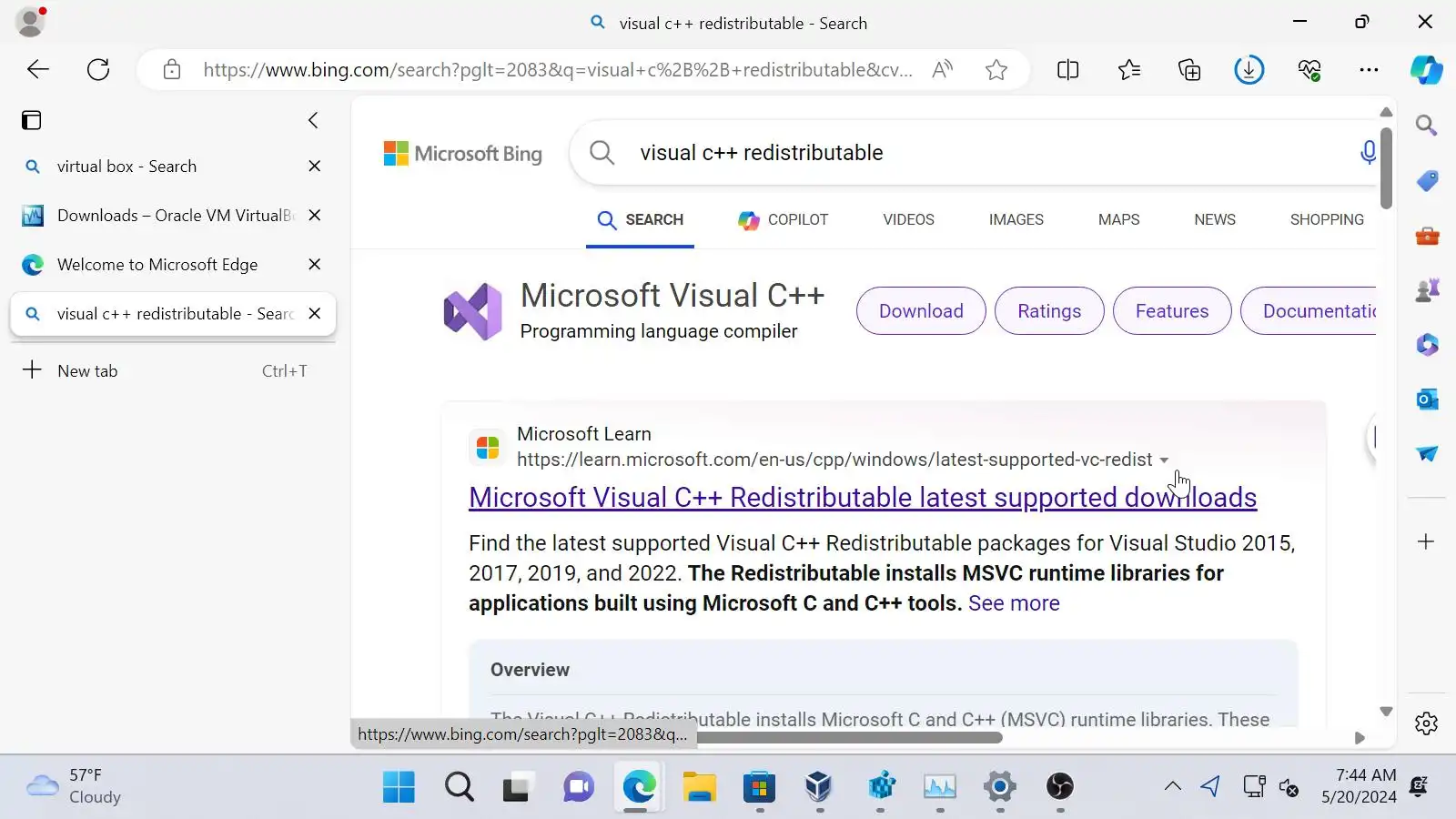Viewport: 1456px width, 819px height.
Task: Open the Windows Start menu
Action: point(399,786)
